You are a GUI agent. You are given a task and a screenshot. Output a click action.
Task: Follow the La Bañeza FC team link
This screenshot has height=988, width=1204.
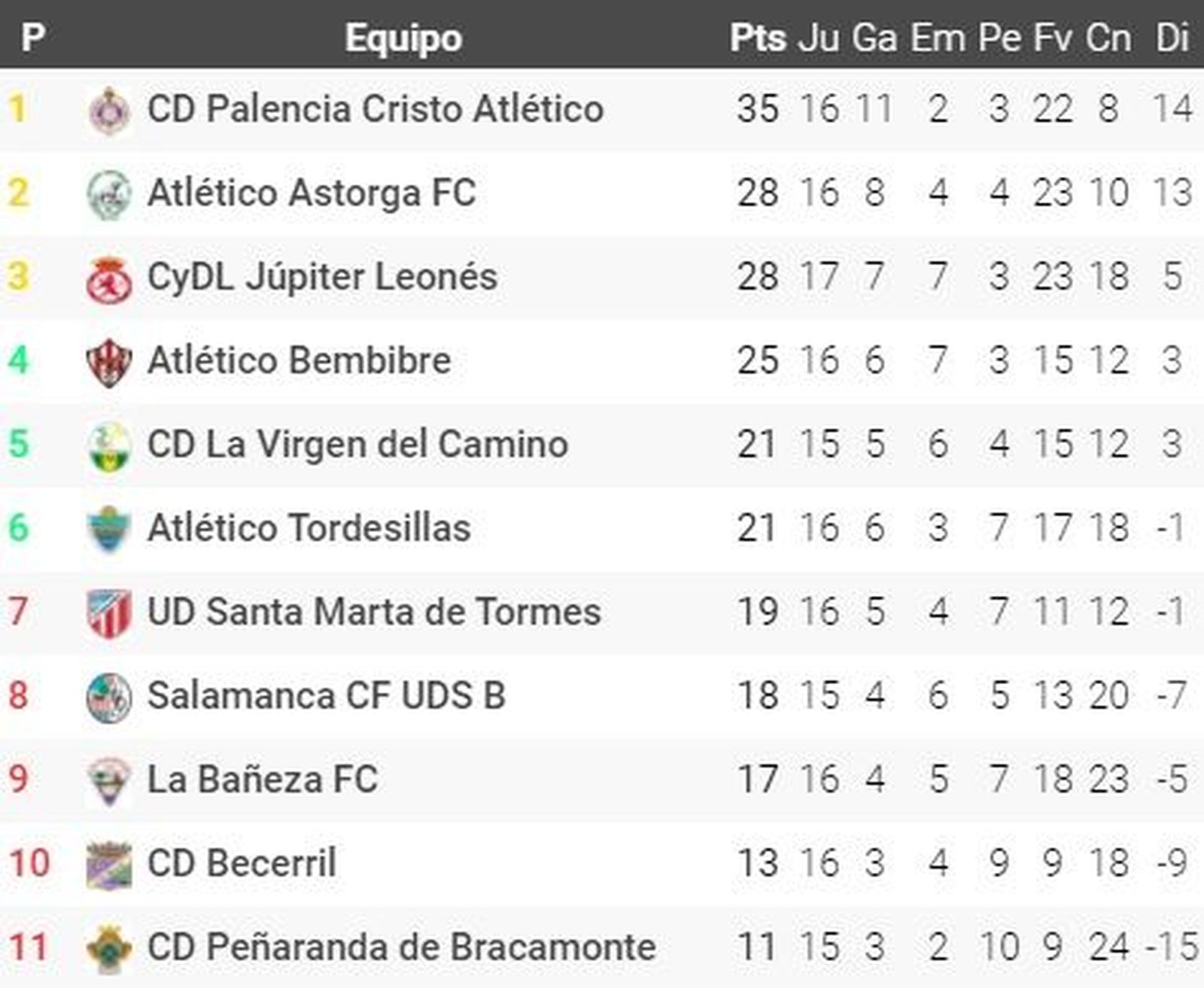pyautogui.click(x=262, y=780)
